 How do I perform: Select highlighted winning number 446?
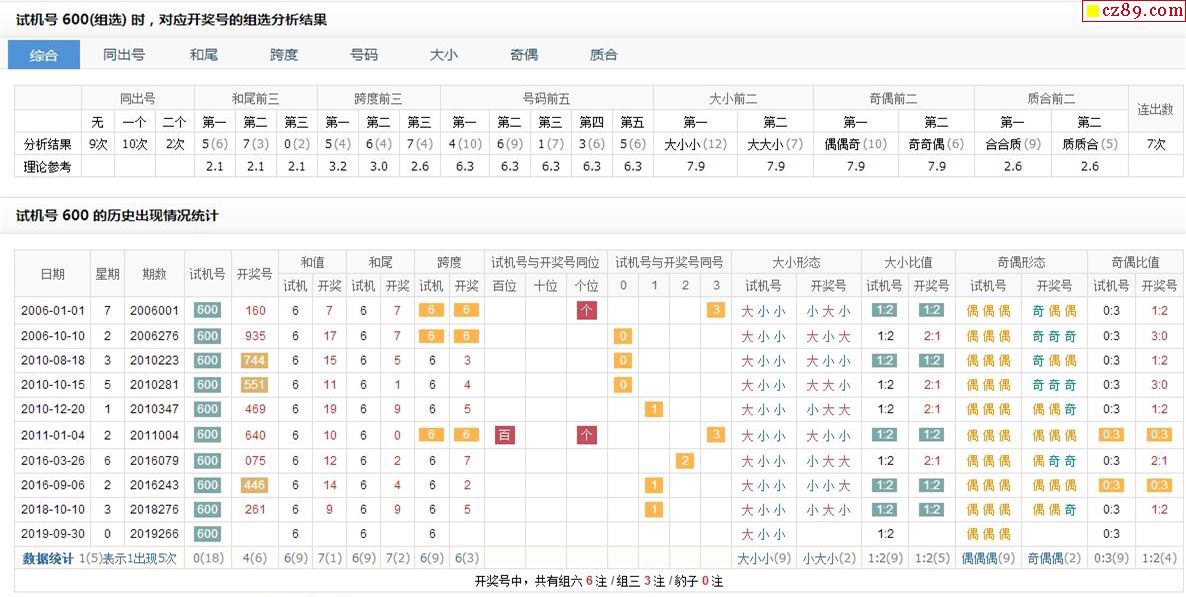point(255,484)
